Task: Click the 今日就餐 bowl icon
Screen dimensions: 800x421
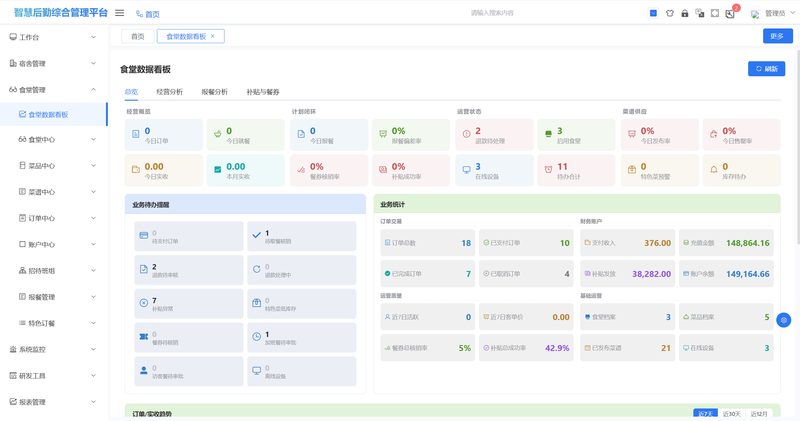Action: click(x=218, y=134)
